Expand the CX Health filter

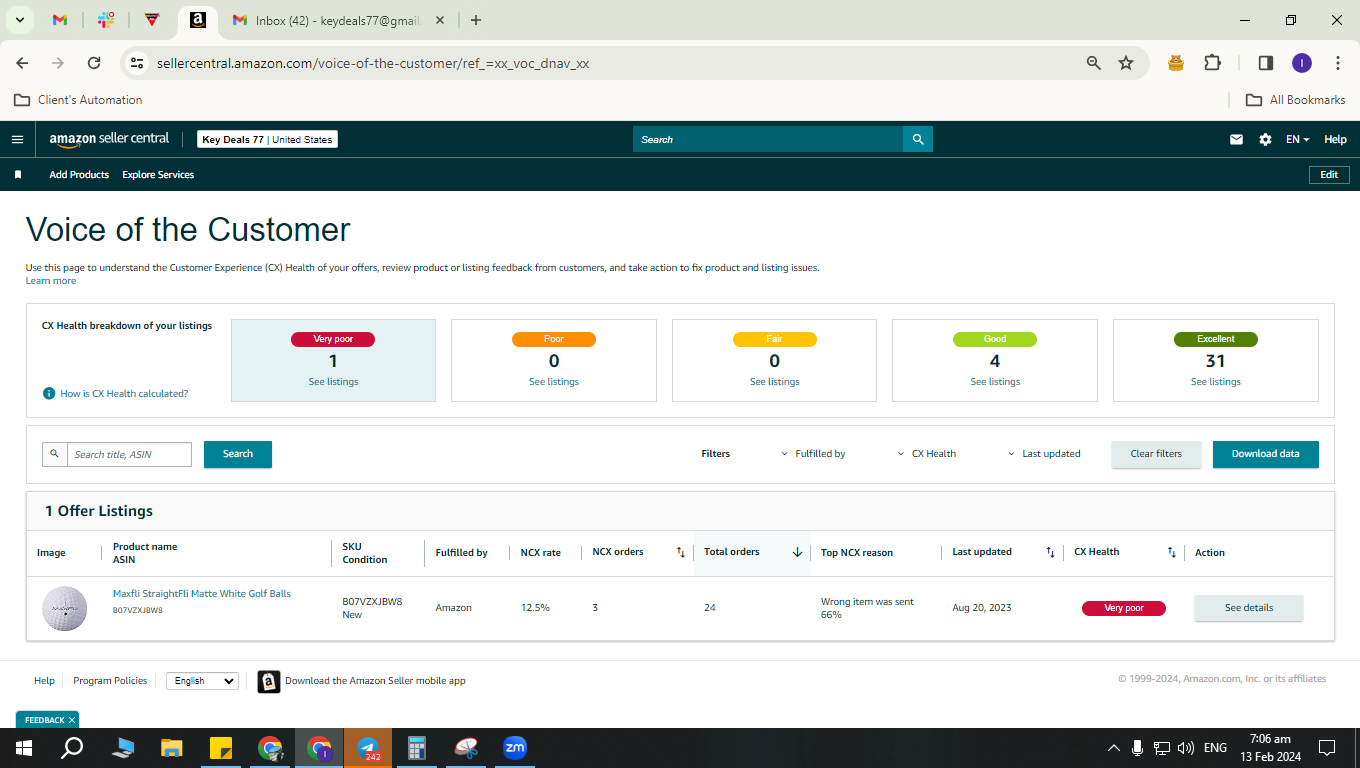point(927,454)
